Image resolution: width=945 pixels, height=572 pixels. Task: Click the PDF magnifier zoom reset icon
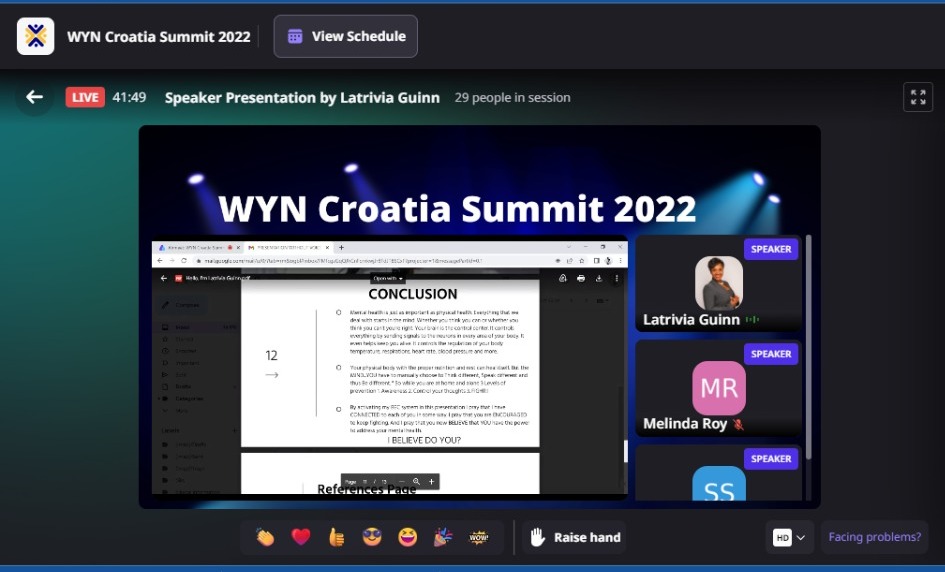(416, 482)
